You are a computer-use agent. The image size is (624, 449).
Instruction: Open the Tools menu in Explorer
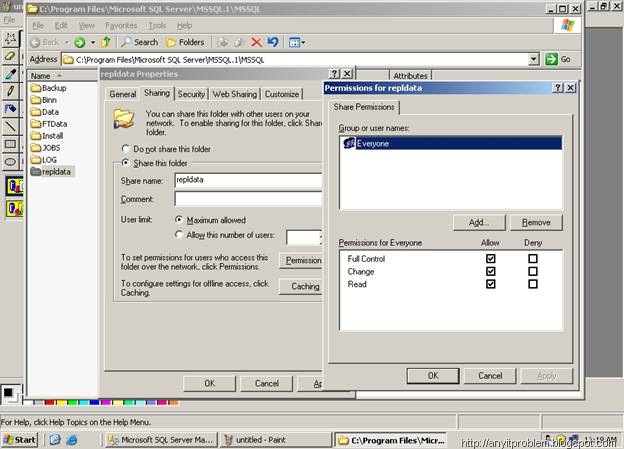(x=157, y=25)
